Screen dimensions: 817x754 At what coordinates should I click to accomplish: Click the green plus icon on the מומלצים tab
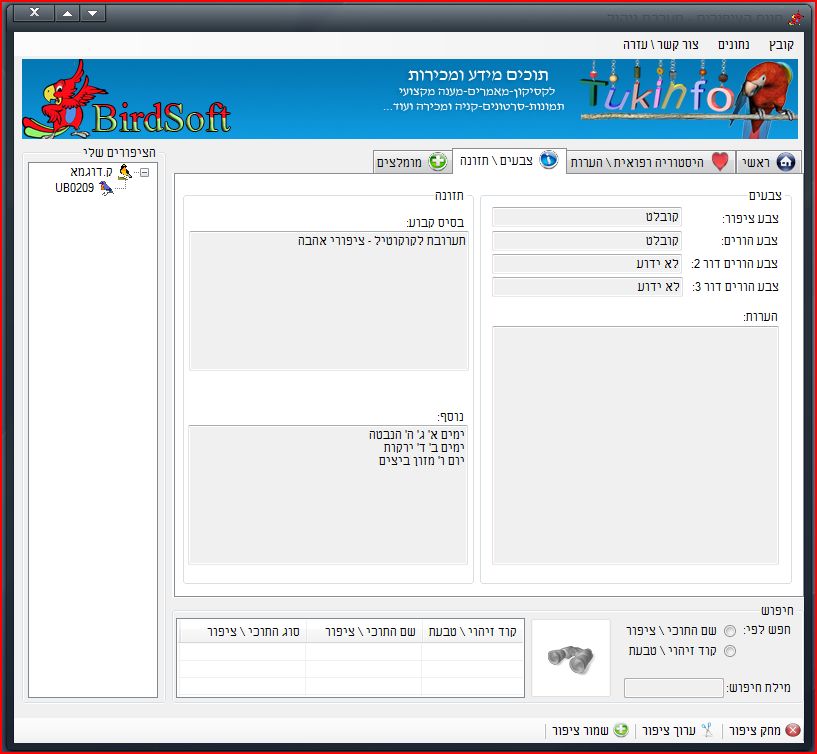[437, 162]
